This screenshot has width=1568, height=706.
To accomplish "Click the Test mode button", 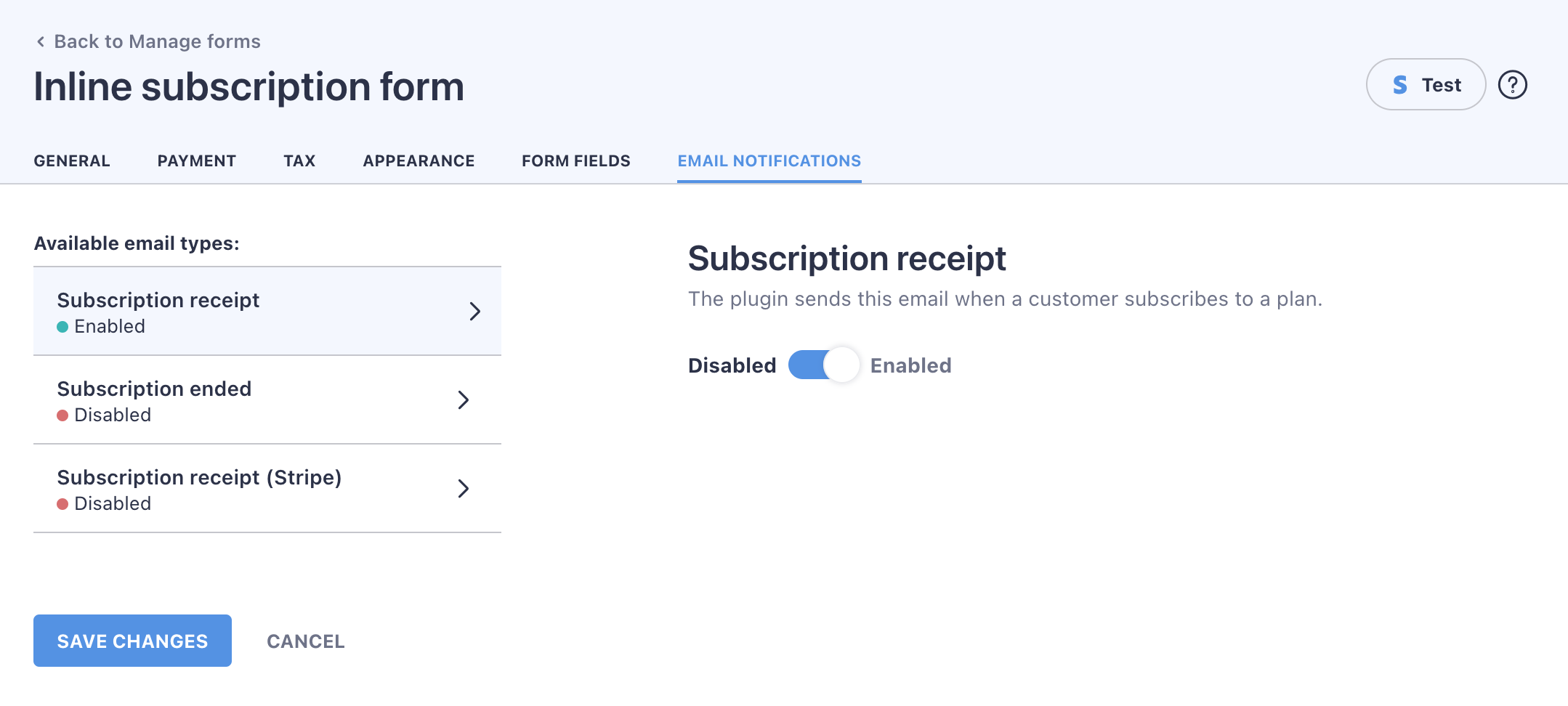I will (x=1426, y=85).
